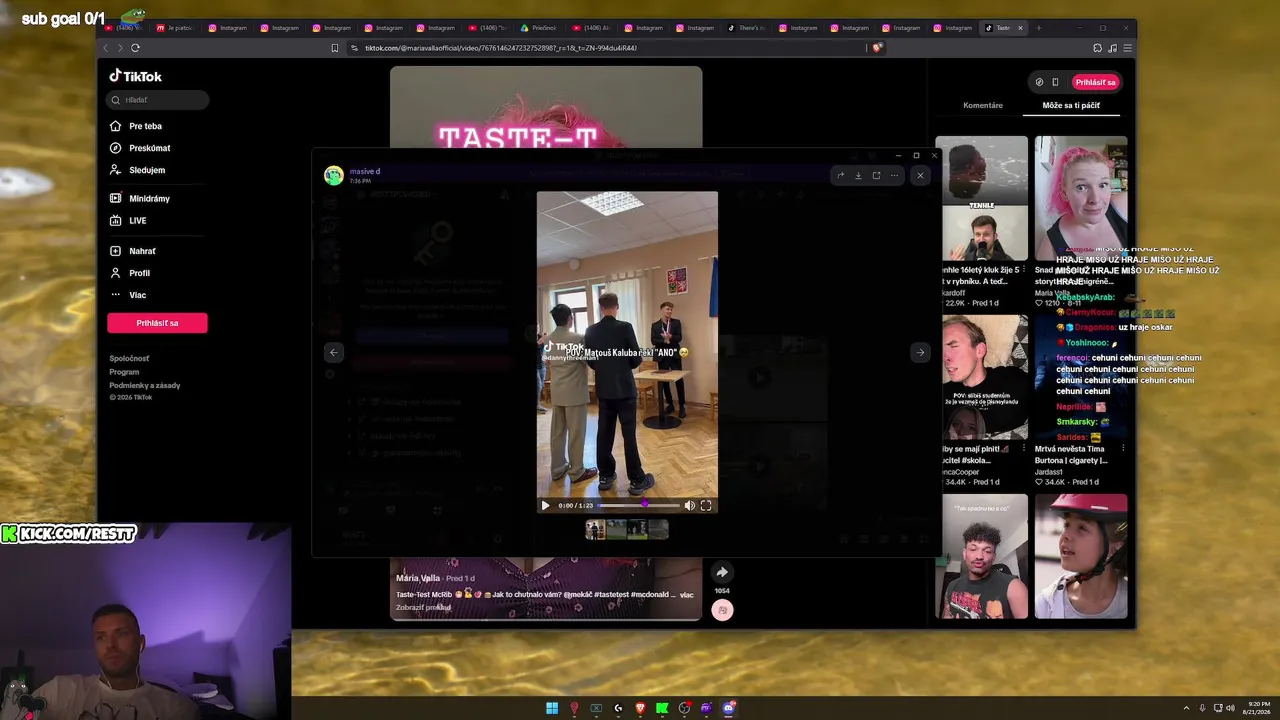
Task: Go to the next media in Discord viewer
Action: tap(920, 352)
